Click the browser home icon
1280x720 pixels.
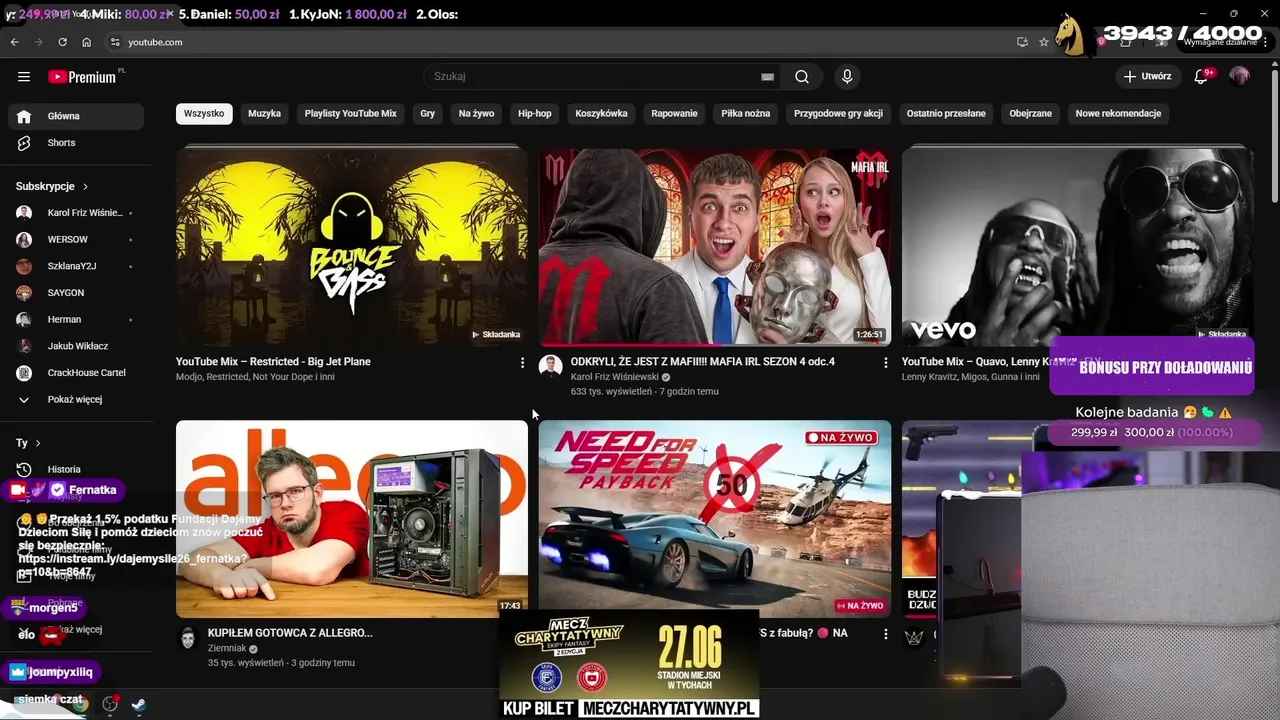click(x=87, y=42)
